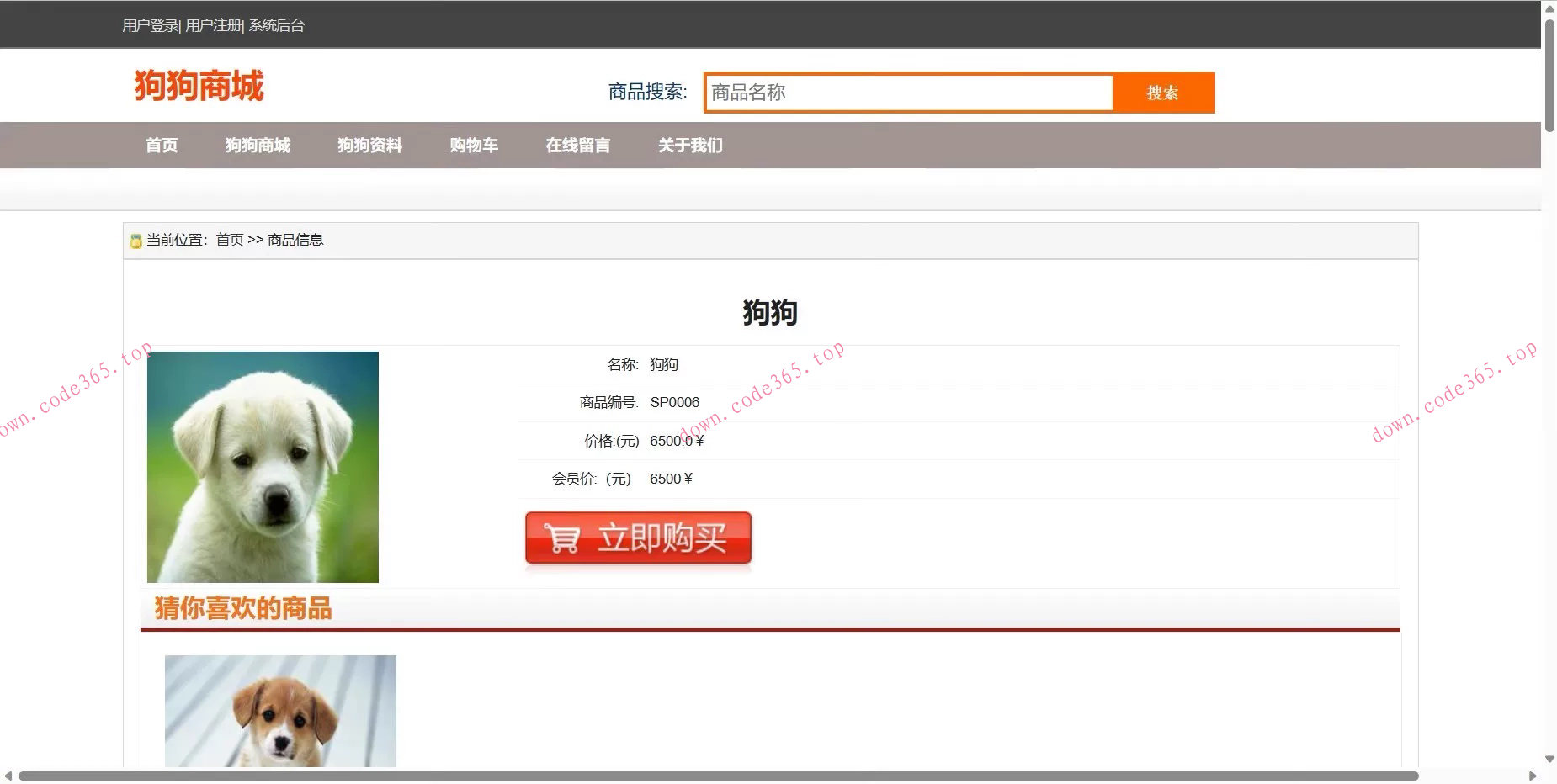The width and height of the screenshot is (1557, 784).
Task: Switch to the 首页 tab in navigation
Action: [162, 145]
